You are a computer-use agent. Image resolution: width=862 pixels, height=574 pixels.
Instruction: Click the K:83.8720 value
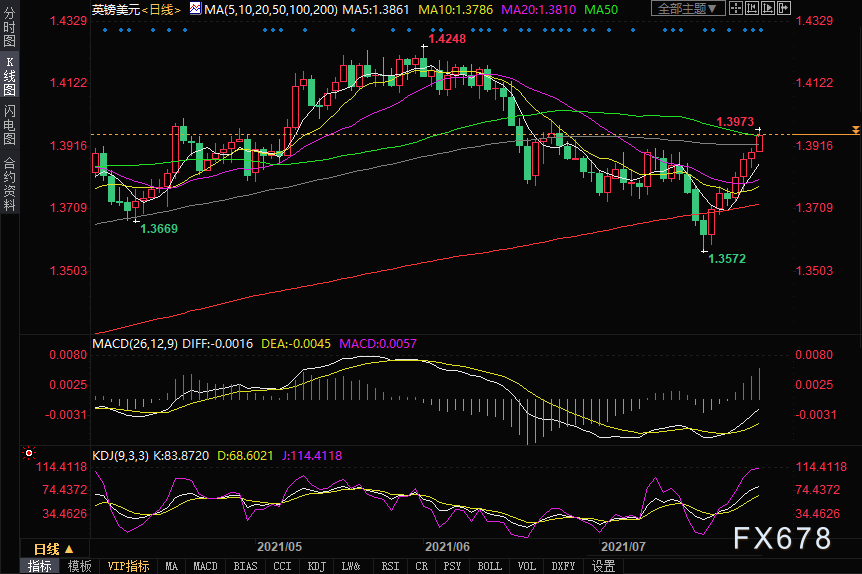[181, 456]
